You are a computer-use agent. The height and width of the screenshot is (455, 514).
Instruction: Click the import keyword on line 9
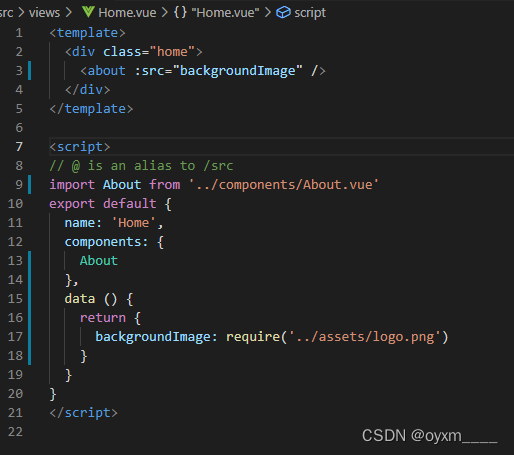[72, 185]
